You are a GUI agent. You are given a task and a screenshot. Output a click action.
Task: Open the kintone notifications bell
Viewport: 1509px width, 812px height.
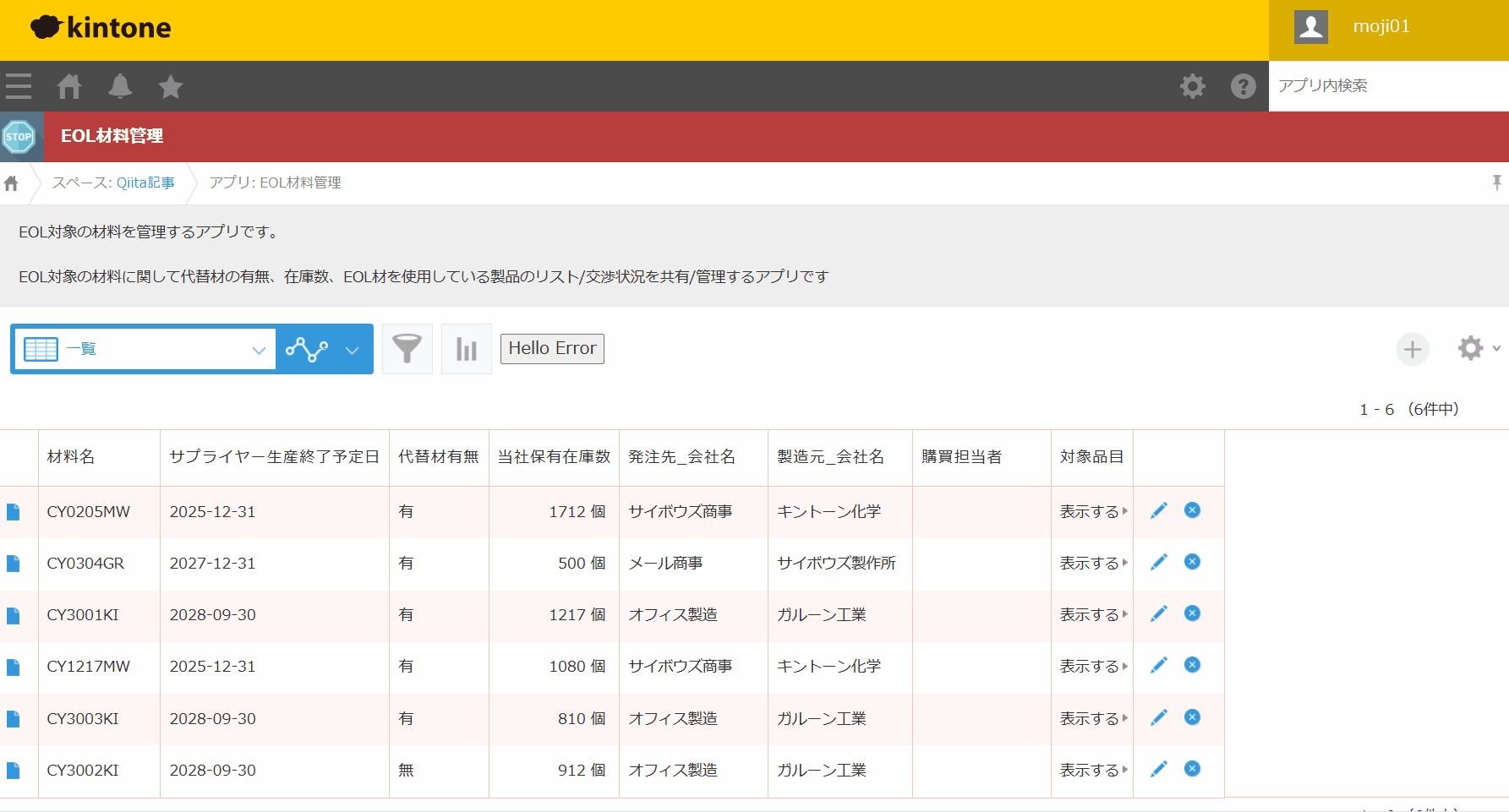(x=120, y=85)
